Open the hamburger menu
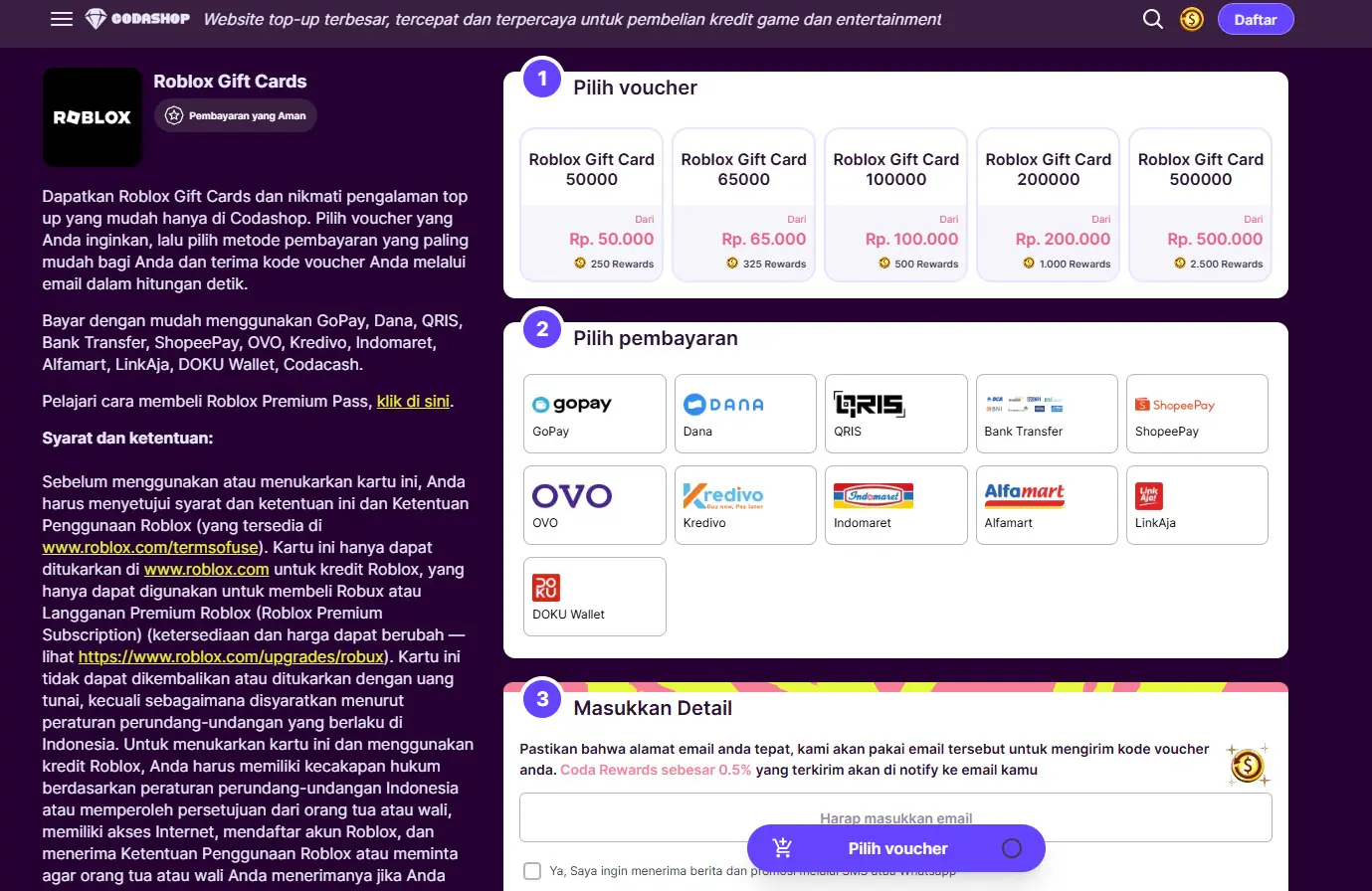 [x=62, y=19]
